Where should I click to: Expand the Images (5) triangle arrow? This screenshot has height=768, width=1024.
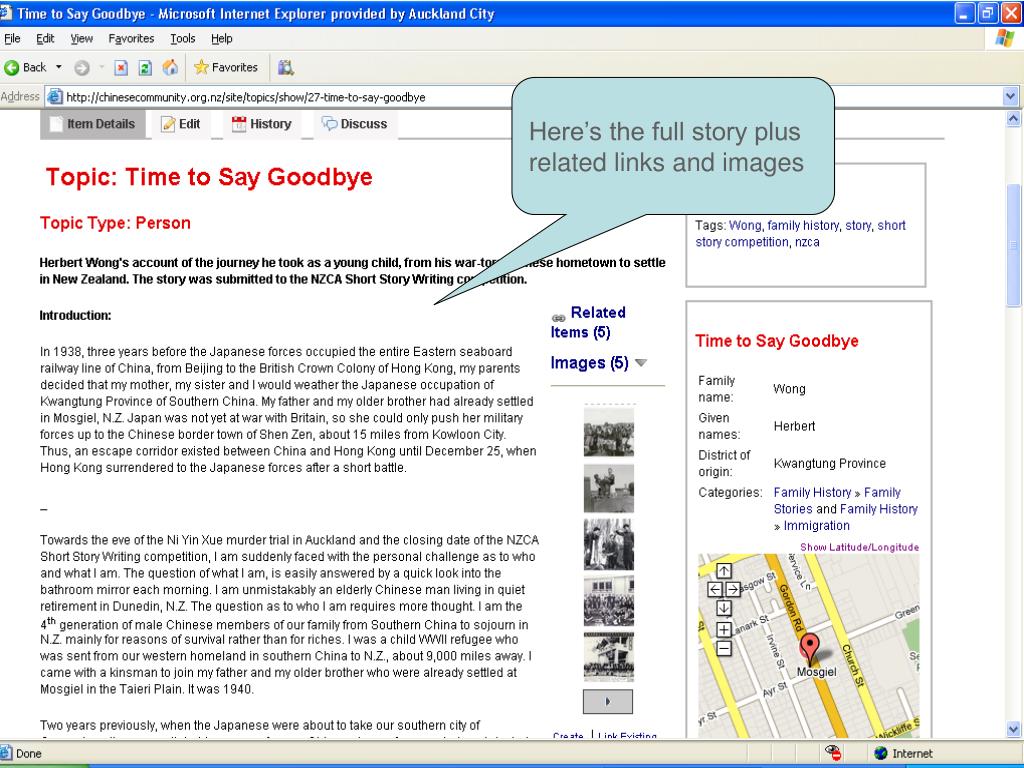tap(641, 363)
